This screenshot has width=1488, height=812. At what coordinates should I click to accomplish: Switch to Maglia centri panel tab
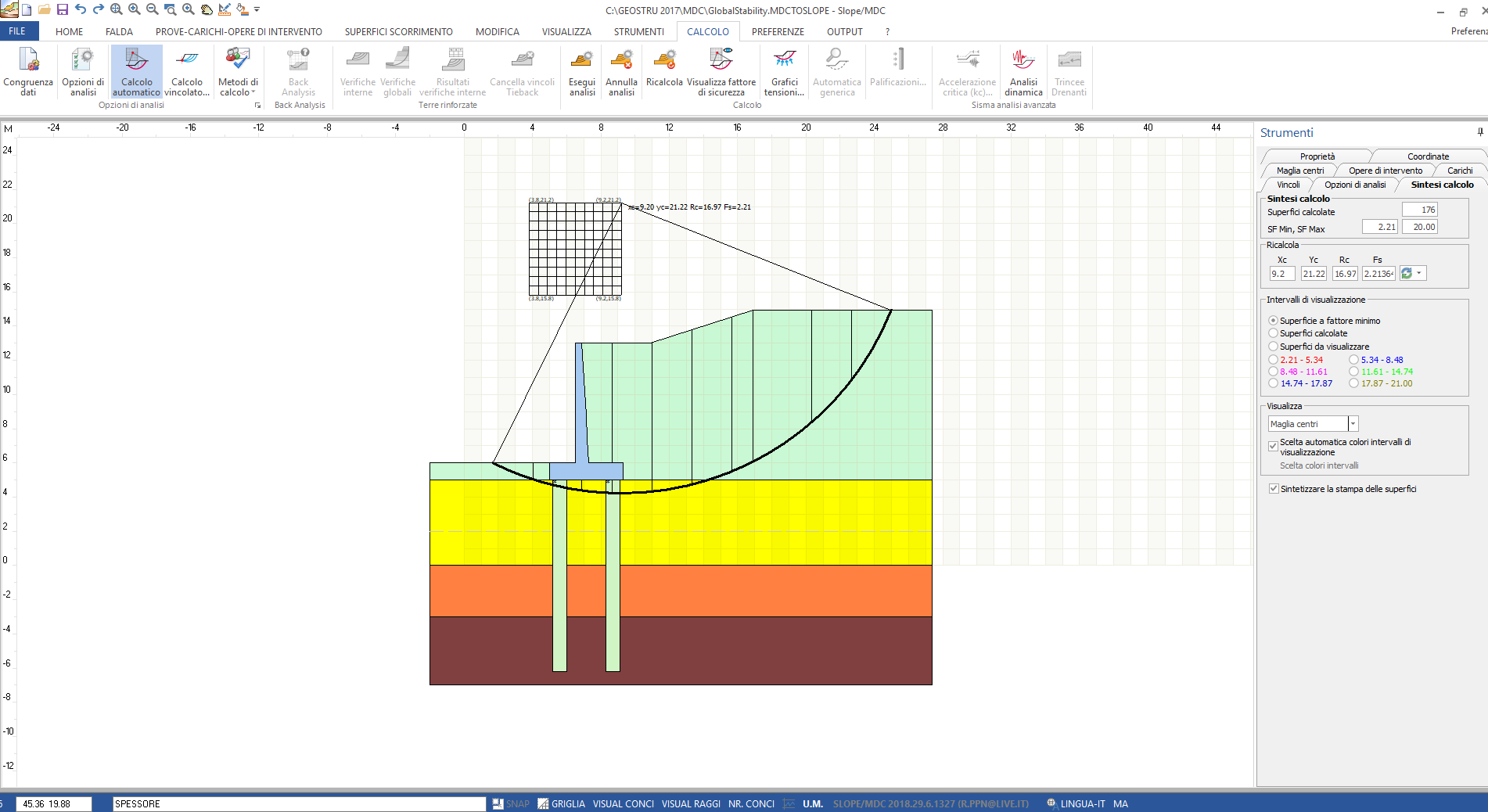1300,171
